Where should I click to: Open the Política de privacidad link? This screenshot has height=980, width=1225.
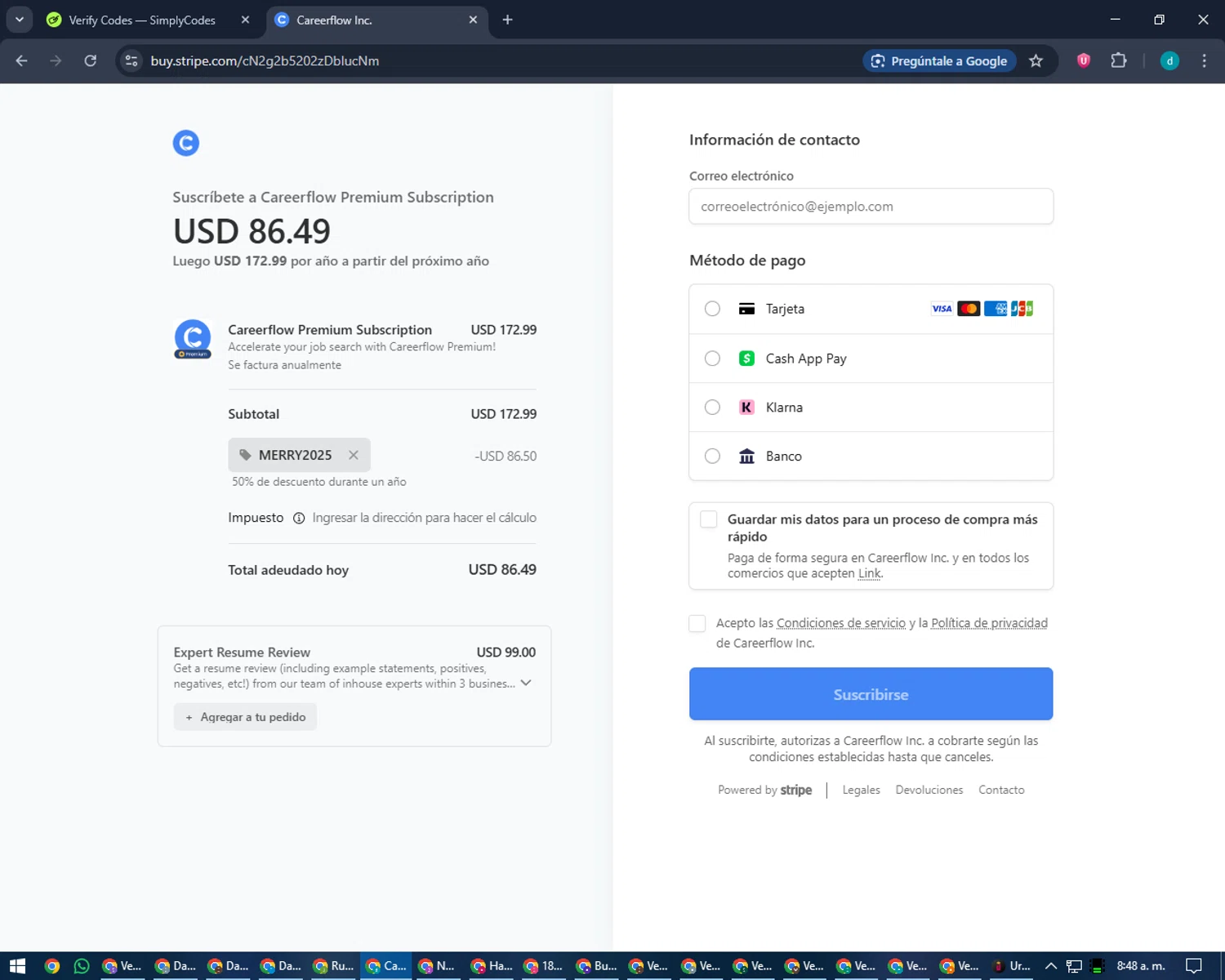click(989, 623)
